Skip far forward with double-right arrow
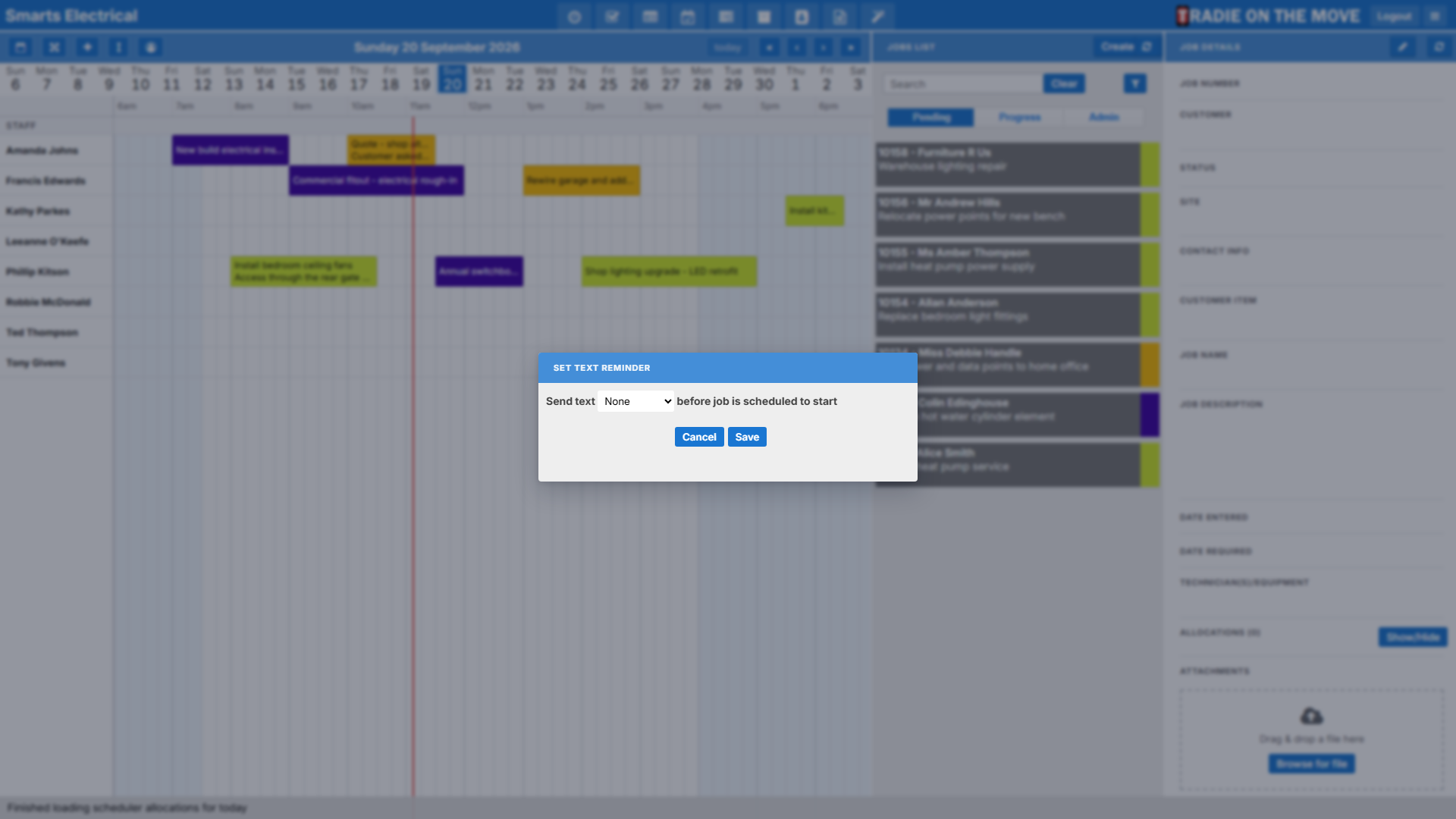The image size is (1456, 819). click(x=851, y=47)
